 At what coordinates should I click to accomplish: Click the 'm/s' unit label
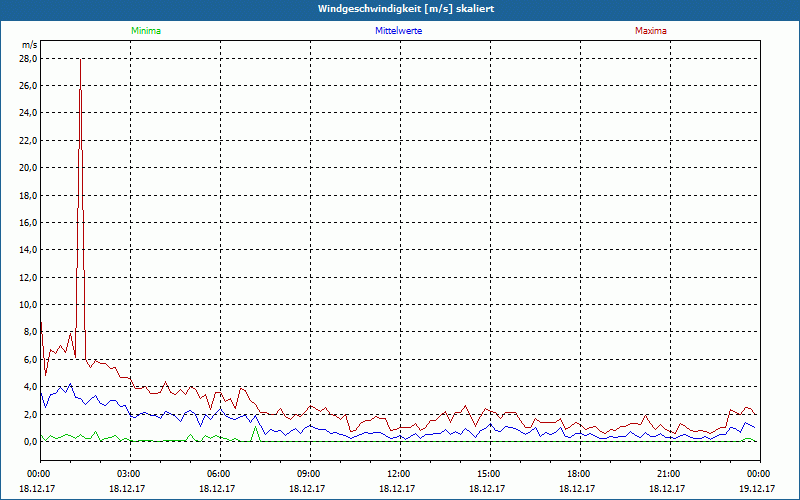click(x=30, y=45)
